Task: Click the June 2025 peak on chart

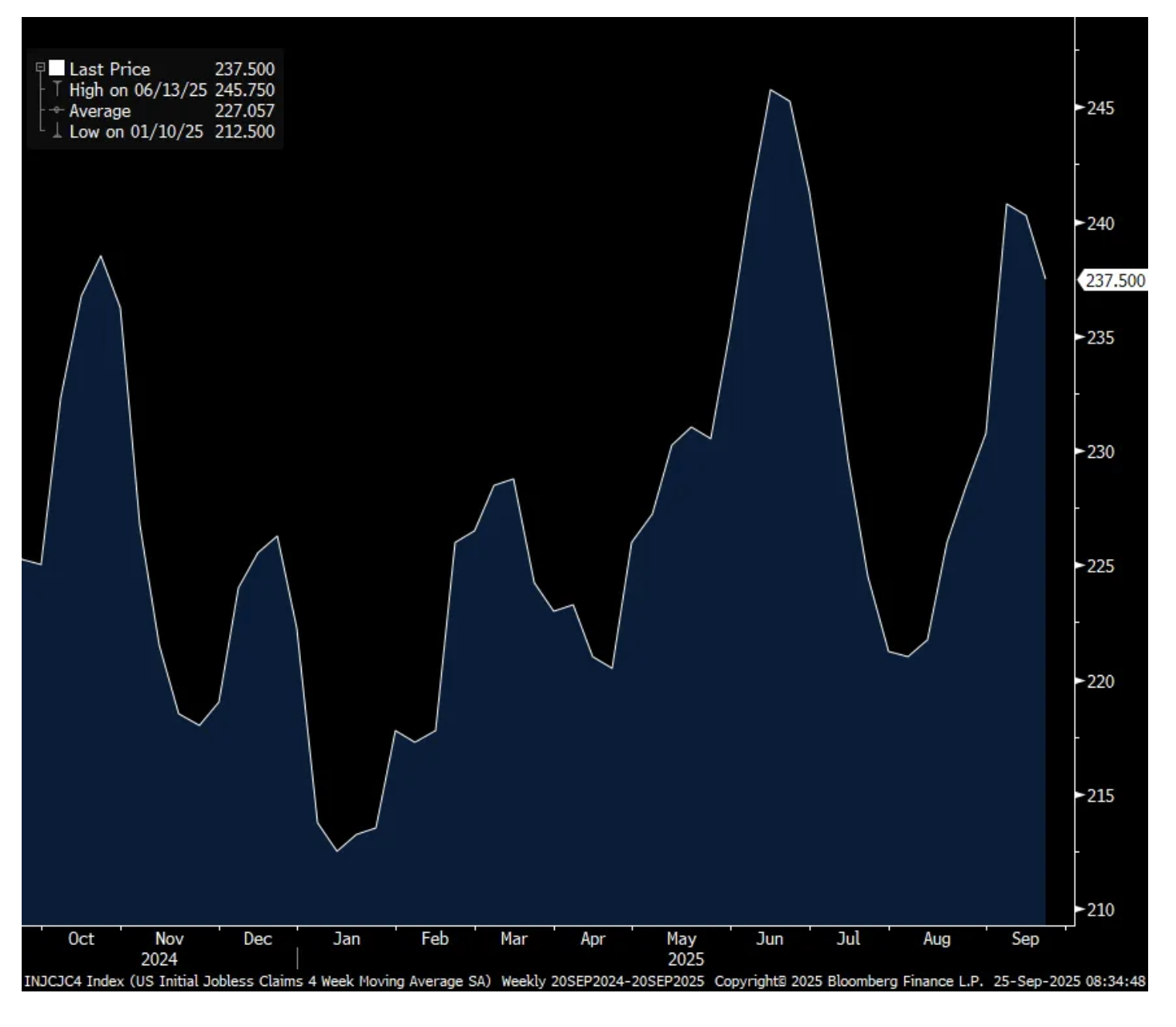Action: (771, 90)
